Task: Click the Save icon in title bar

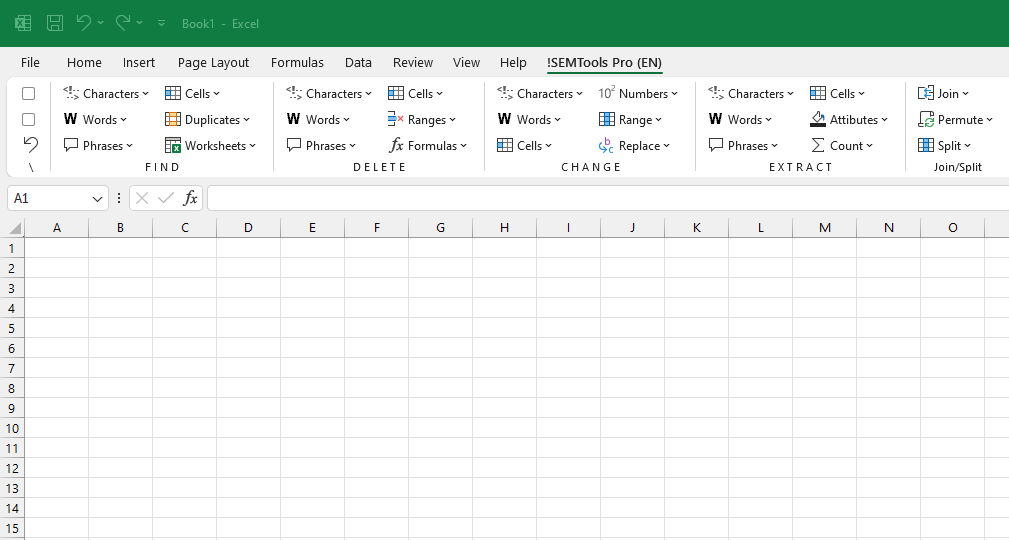Action: 55,23
